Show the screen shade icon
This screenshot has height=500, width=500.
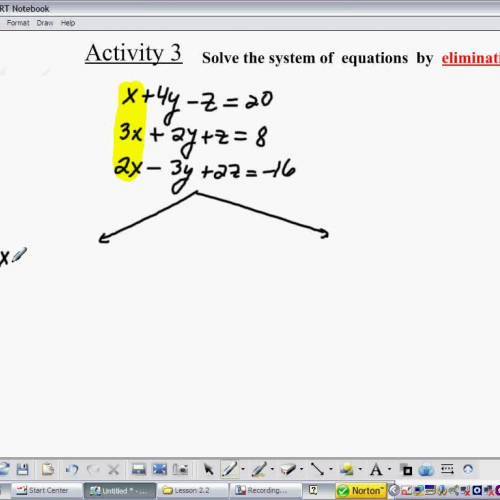tap(138, 470)
